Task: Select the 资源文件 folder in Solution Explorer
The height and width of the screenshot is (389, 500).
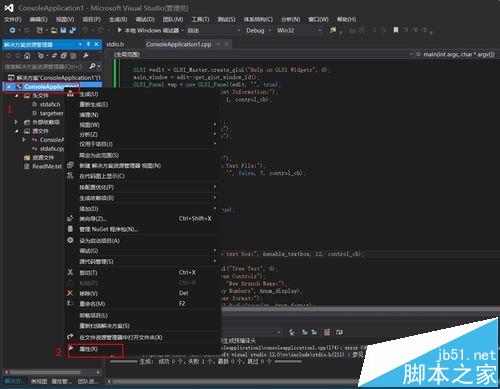Action: coord(43,157)
